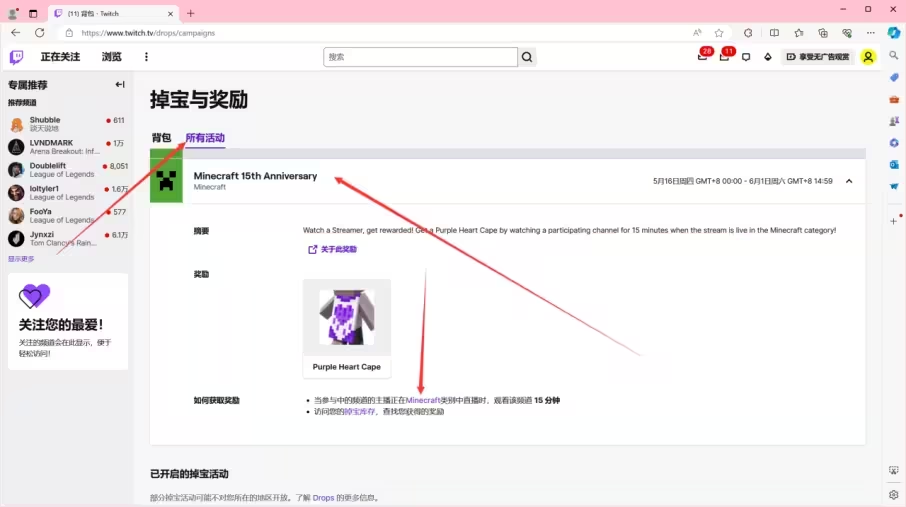
Task: Open browser favorites list icon
Action: click(799, 33)
